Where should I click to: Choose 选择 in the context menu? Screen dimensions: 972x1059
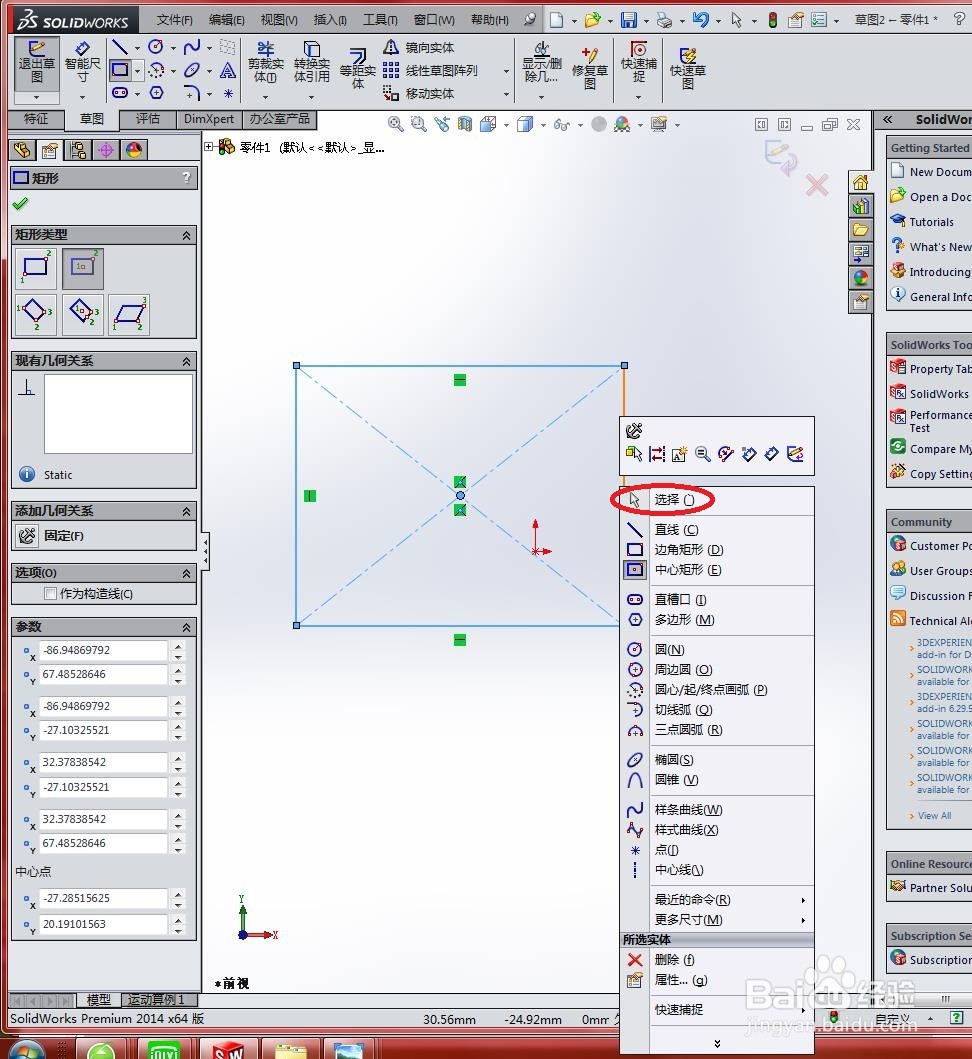[x=717, y=500]
